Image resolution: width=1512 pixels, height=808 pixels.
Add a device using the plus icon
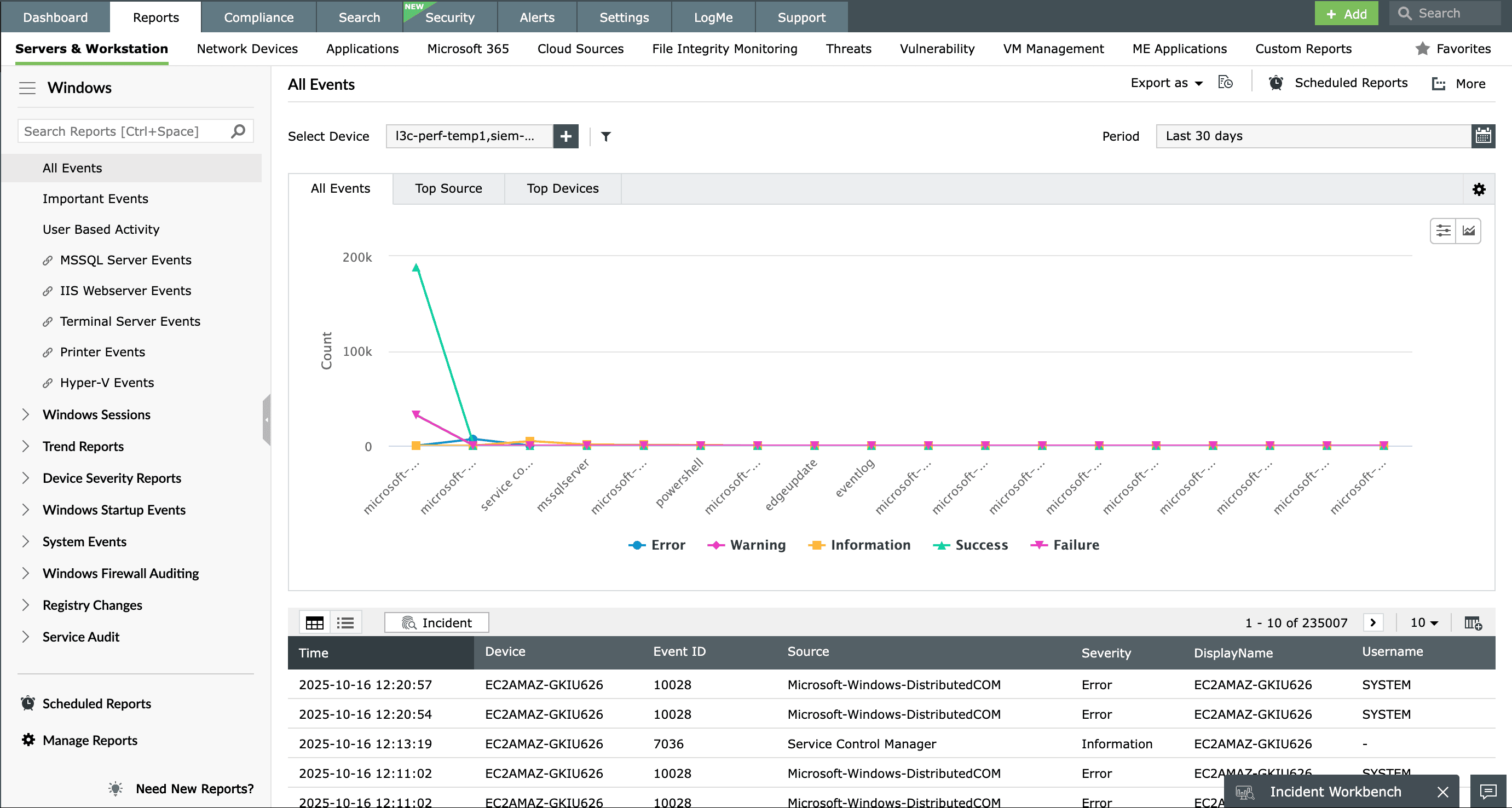565,136
